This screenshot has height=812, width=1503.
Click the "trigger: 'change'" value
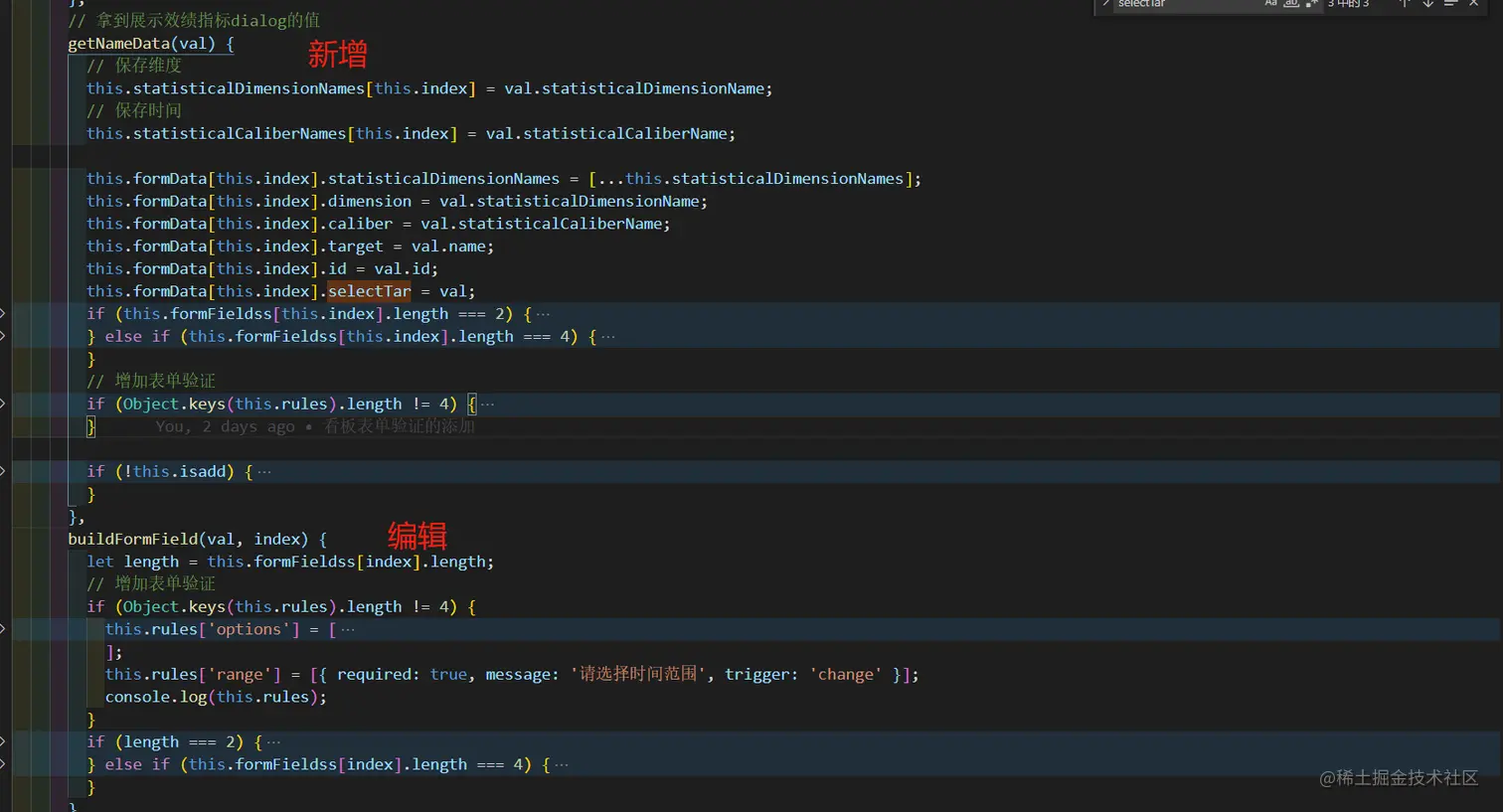click(803, 674)
